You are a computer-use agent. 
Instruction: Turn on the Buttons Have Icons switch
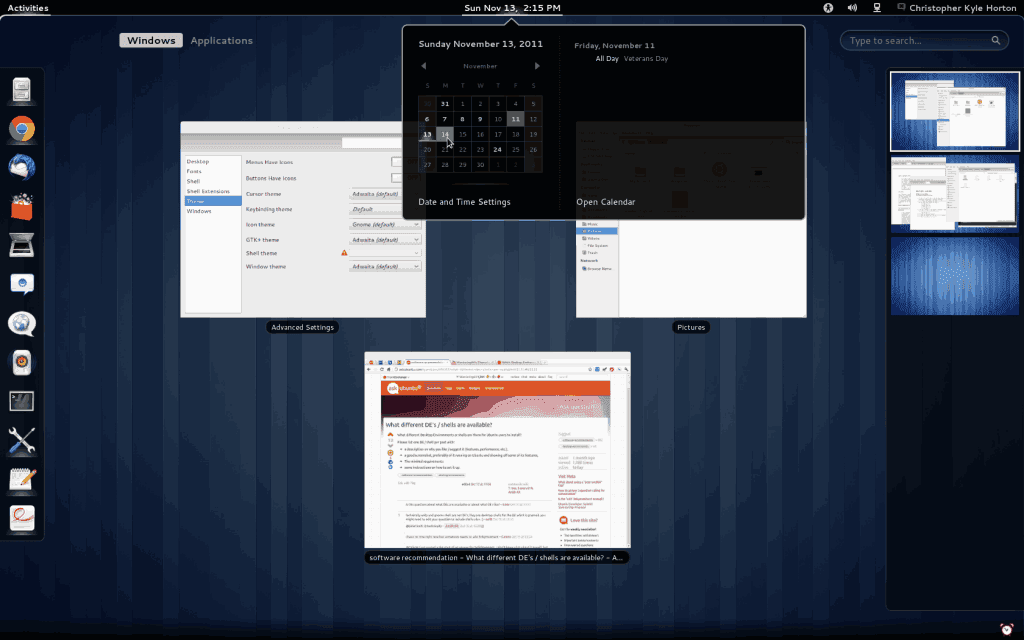point(398,178)
